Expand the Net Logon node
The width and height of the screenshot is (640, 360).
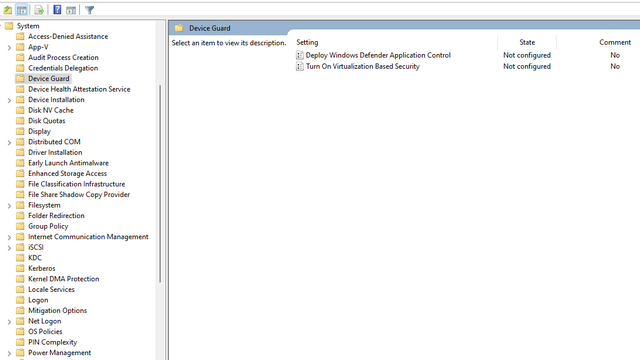pos(9,322)
